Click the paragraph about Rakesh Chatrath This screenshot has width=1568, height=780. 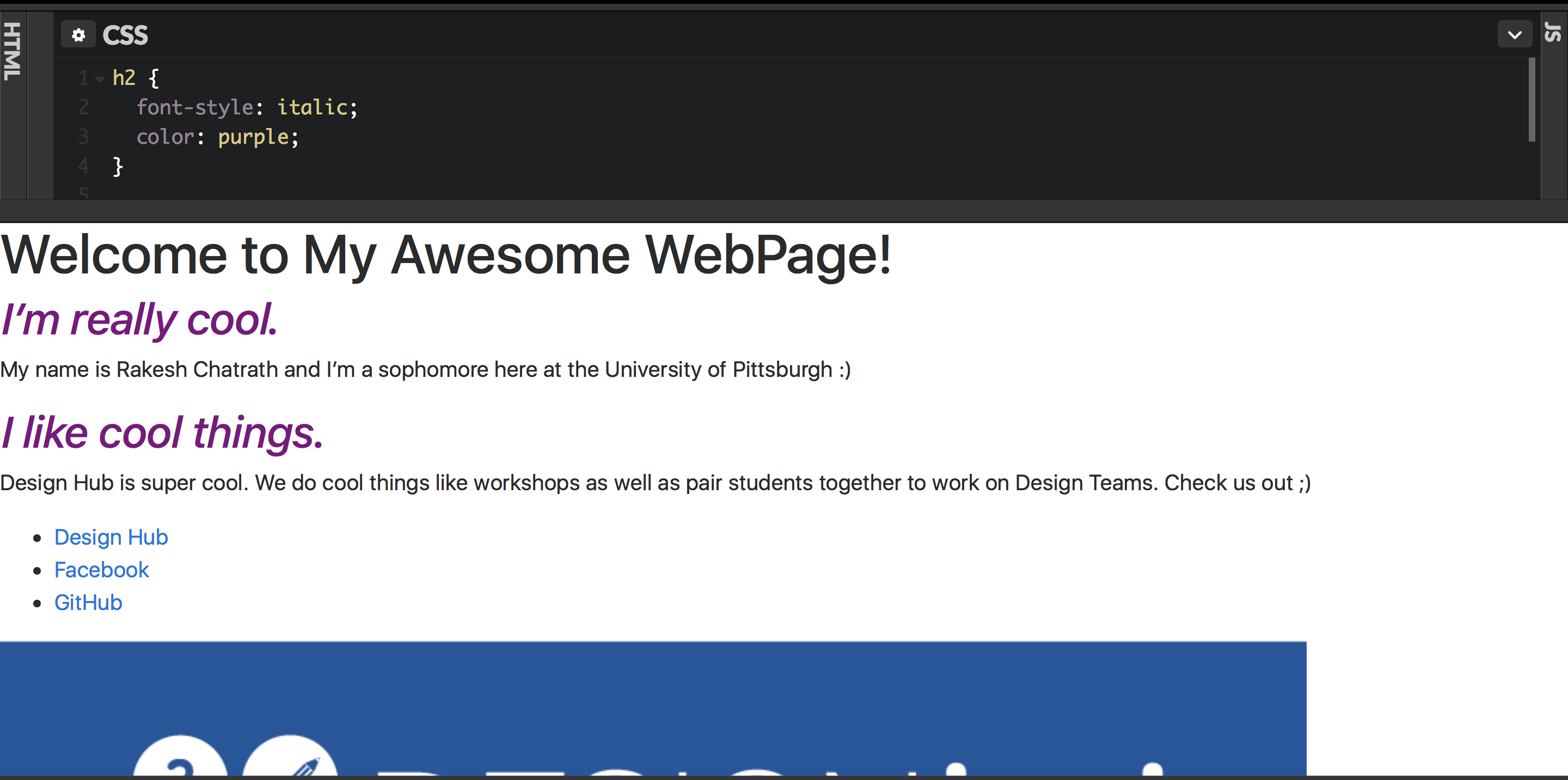coord(425,370)
